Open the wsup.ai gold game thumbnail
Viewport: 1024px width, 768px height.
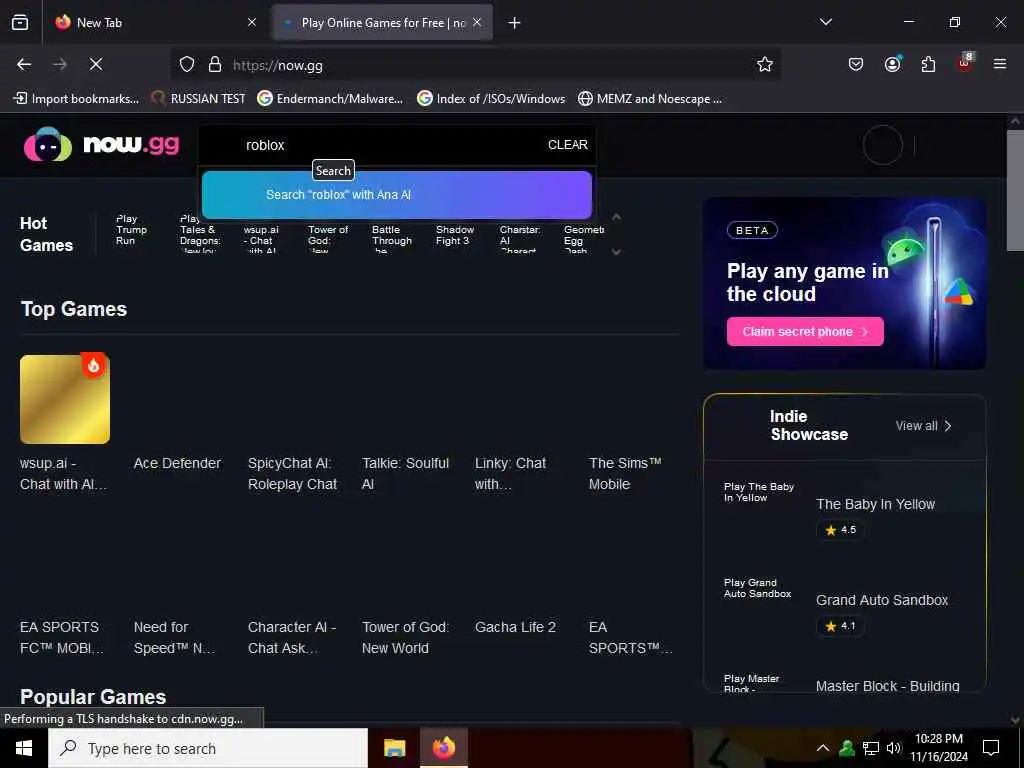pos(65,399)
